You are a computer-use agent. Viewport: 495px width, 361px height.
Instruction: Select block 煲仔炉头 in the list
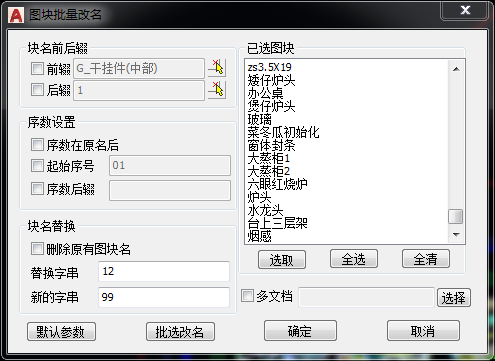click(x=271, y=106)
